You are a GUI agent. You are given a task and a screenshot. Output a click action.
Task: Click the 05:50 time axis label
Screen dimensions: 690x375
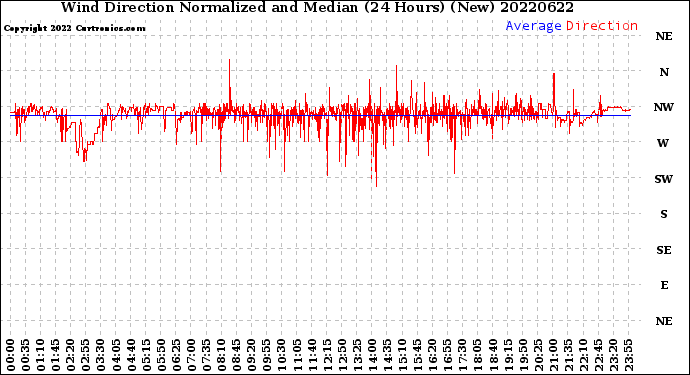161,355
